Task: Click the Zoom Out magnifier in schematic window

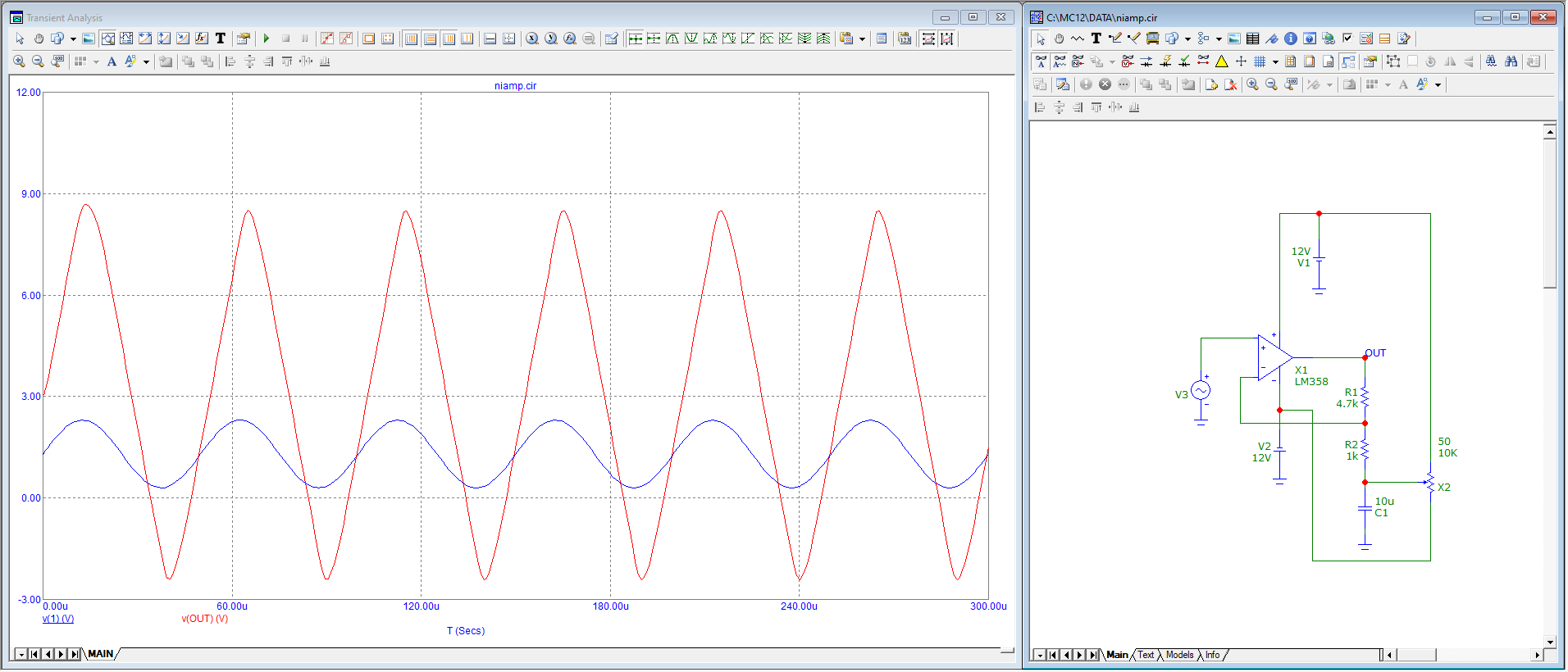Action: click(1271, 84)
